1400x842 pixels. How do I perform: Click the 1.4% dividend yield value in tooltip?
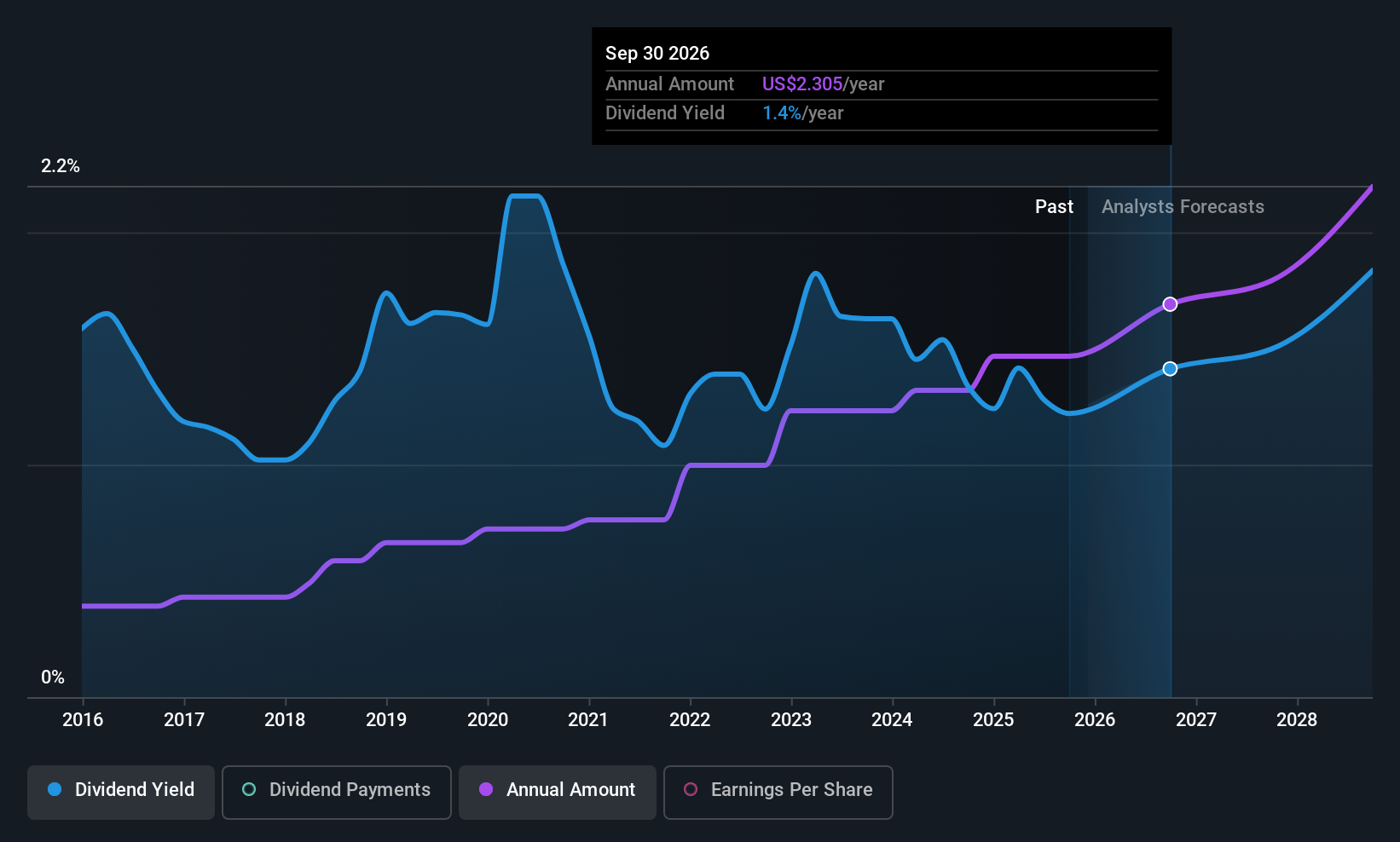pos(782,113)
